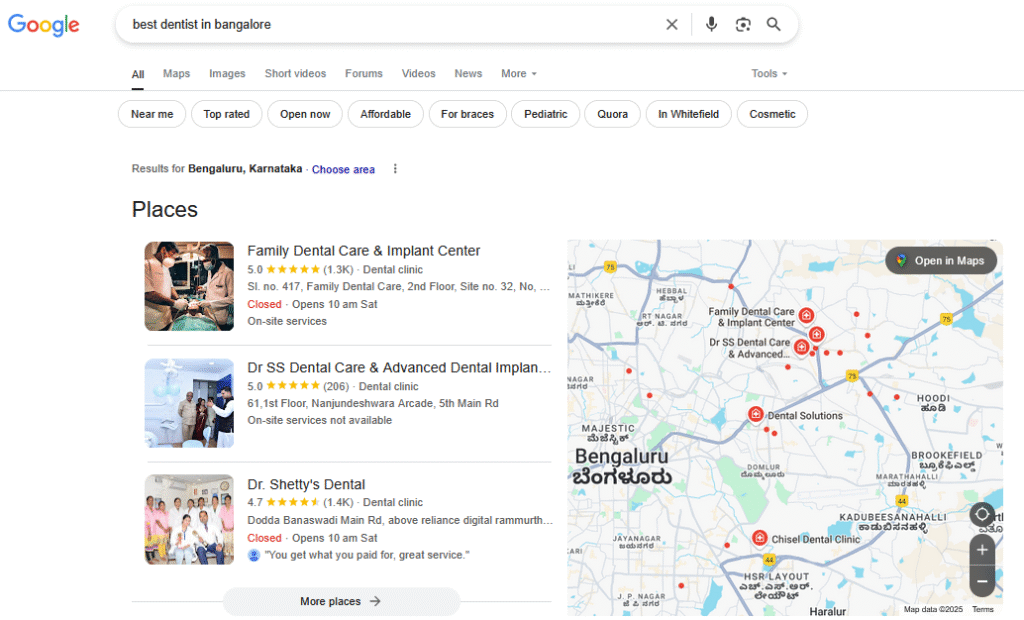Click the Dodda Banaswadi Main Rd address

click(400, 520)
